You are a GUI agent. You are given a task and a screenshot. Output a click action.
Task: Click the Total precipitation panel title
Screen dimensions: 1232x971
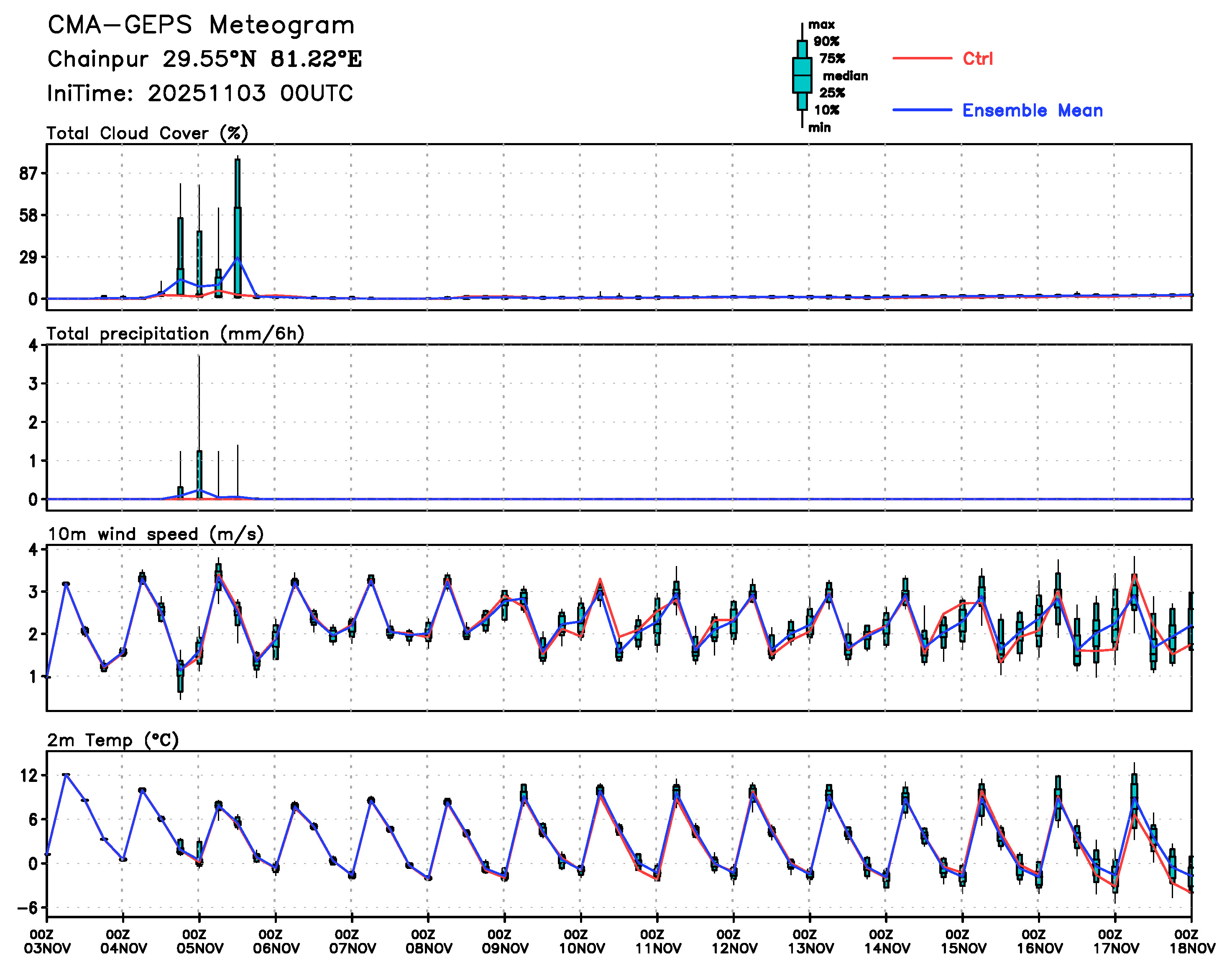[175, 333]
